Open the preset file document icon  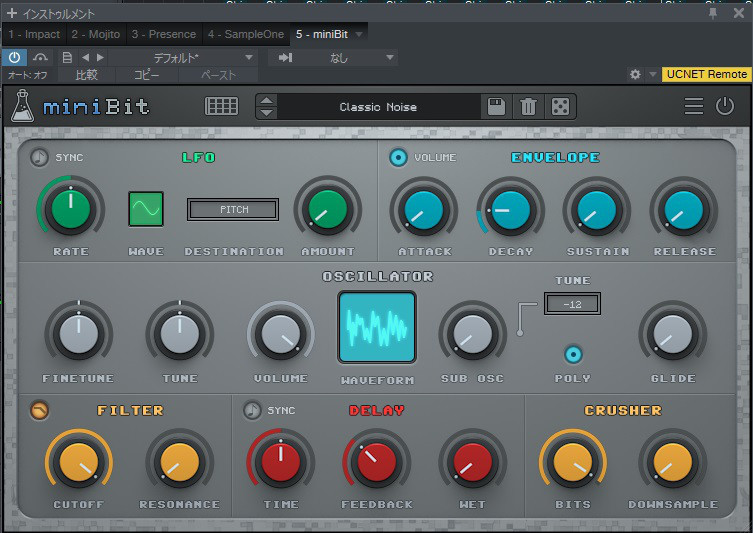(x=67, y=58)
